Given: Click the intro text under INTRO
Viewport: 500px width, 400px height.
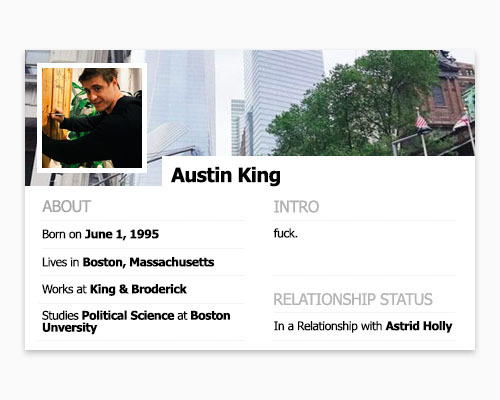Looking at the screenshot, I should tap(286, 233).
